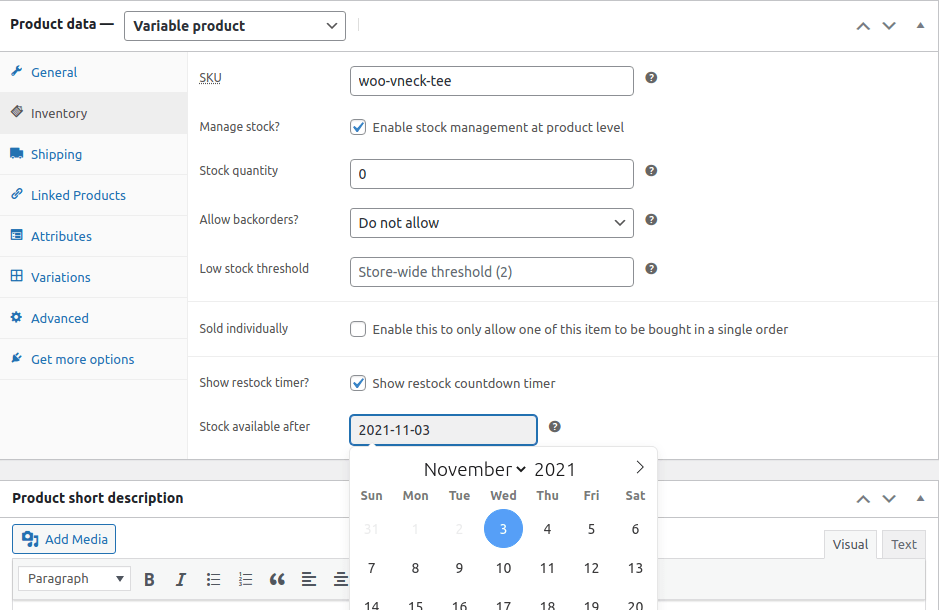Viewport: 939px width, 610px height.
Task: Click the Low stock threshold help icon
Action: 651,269
